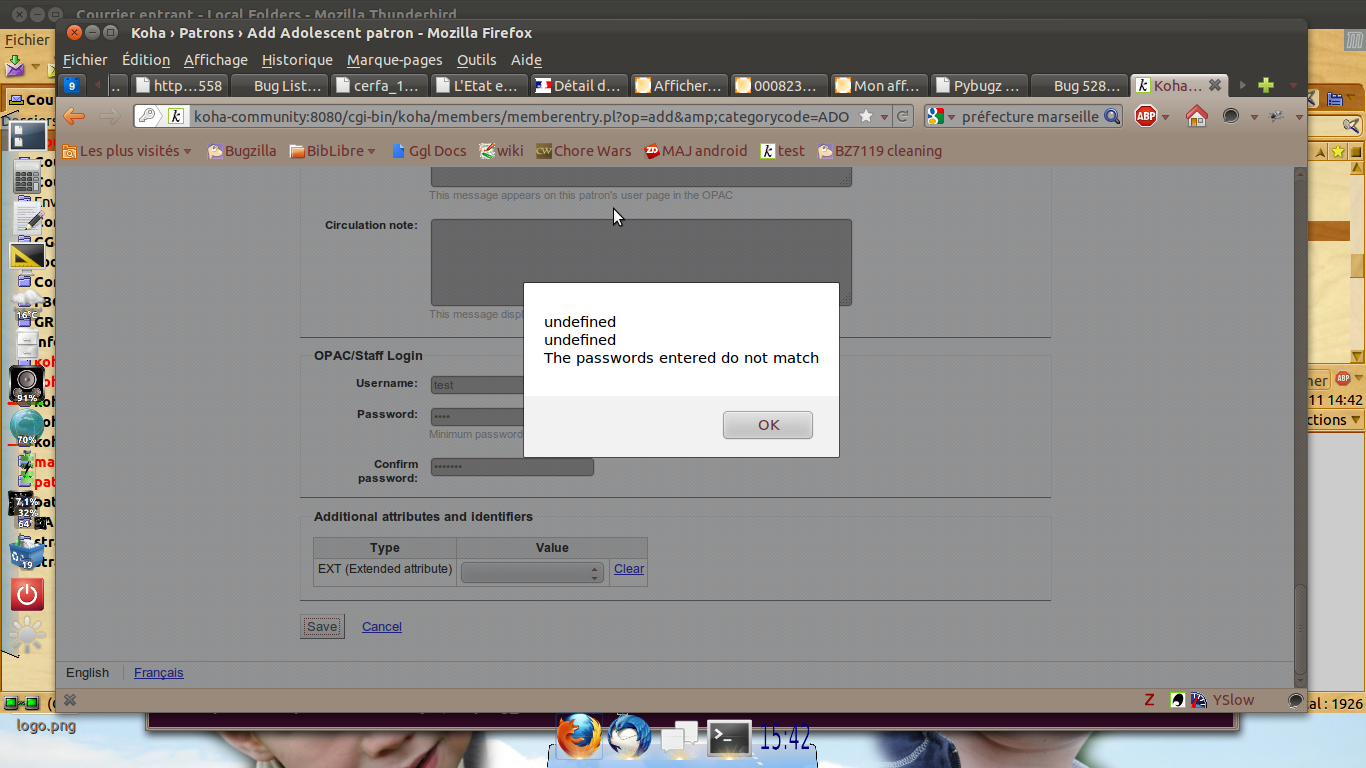Launch Terminal from the dock
1366x768 pixels.
729,739
